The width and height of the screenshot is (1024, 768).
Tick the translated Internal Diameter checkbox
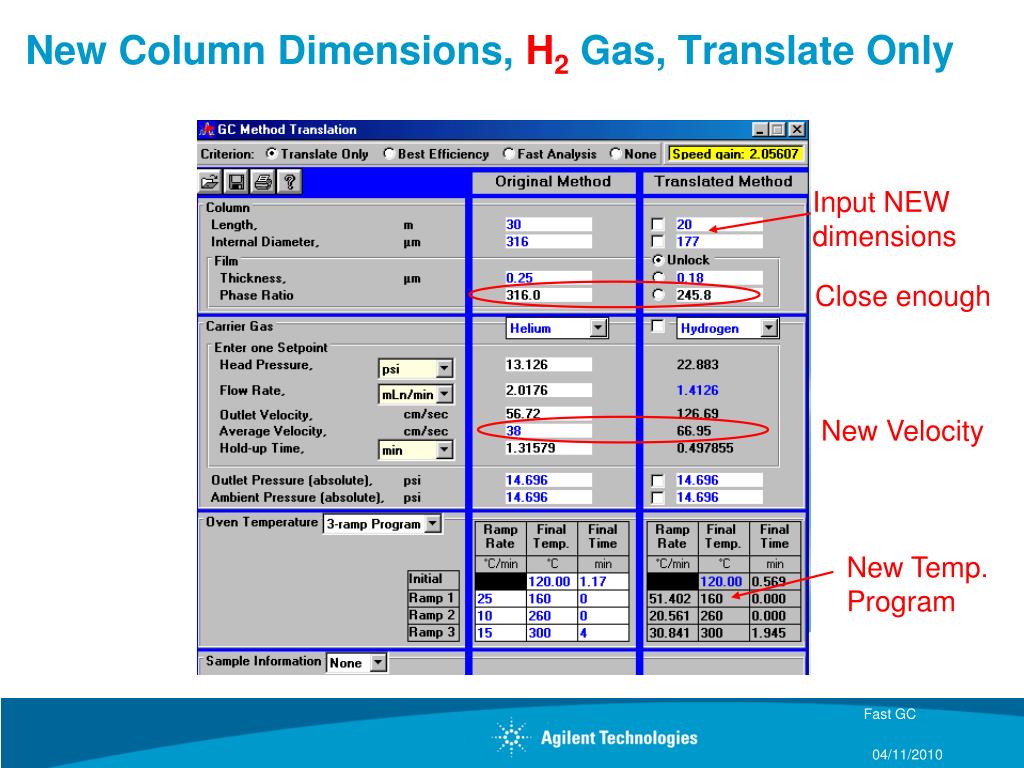pos(658,242)
